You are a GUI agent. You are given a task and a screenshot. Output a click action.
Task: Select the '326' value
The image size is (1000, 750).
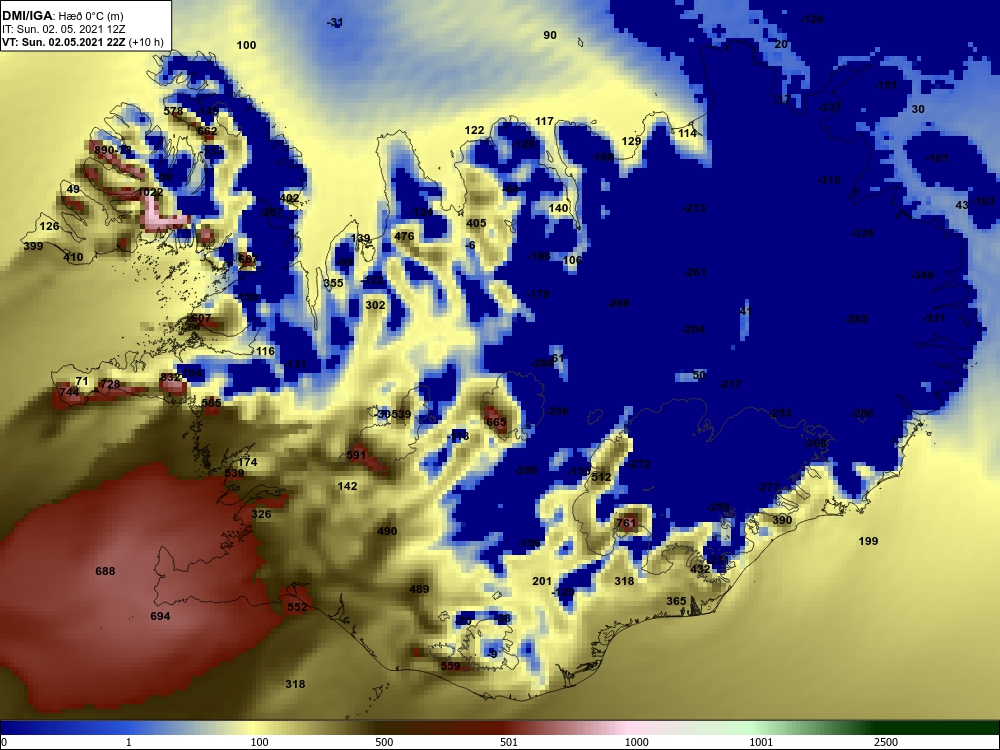point(261,514)
